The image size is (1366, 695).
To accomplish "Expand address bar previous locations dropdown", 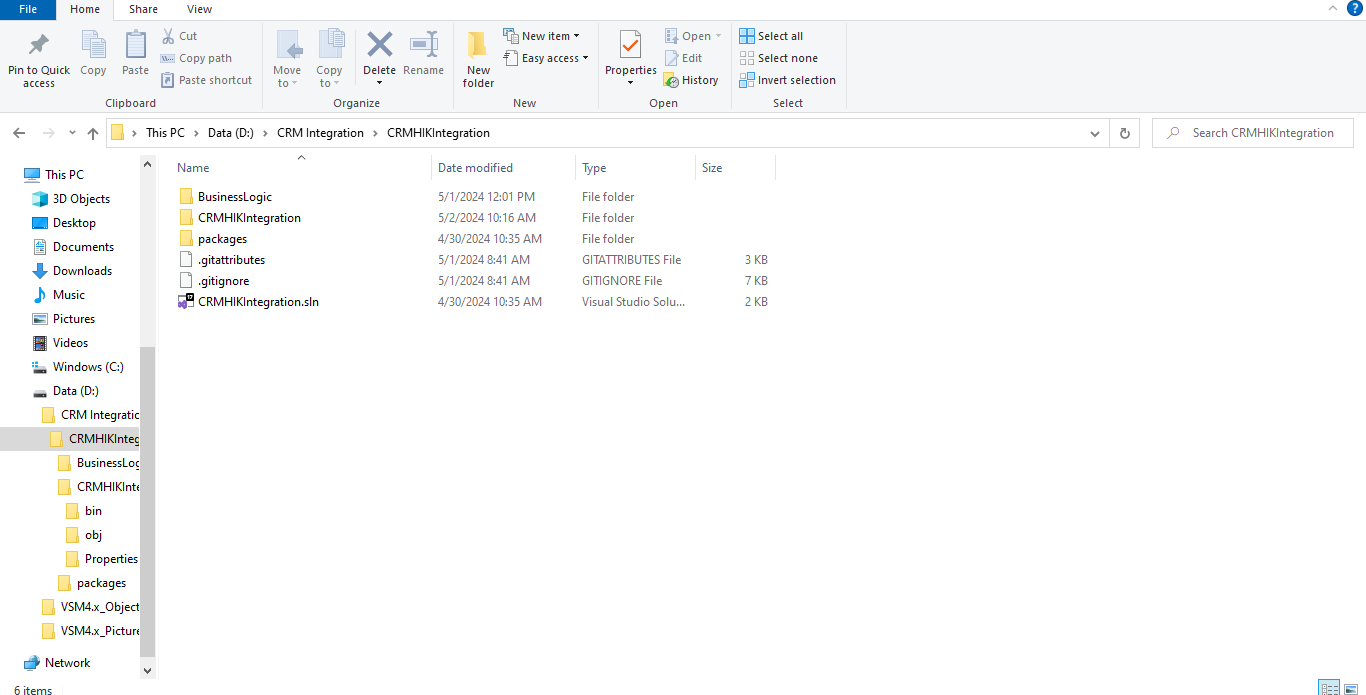I will 1097,133.
